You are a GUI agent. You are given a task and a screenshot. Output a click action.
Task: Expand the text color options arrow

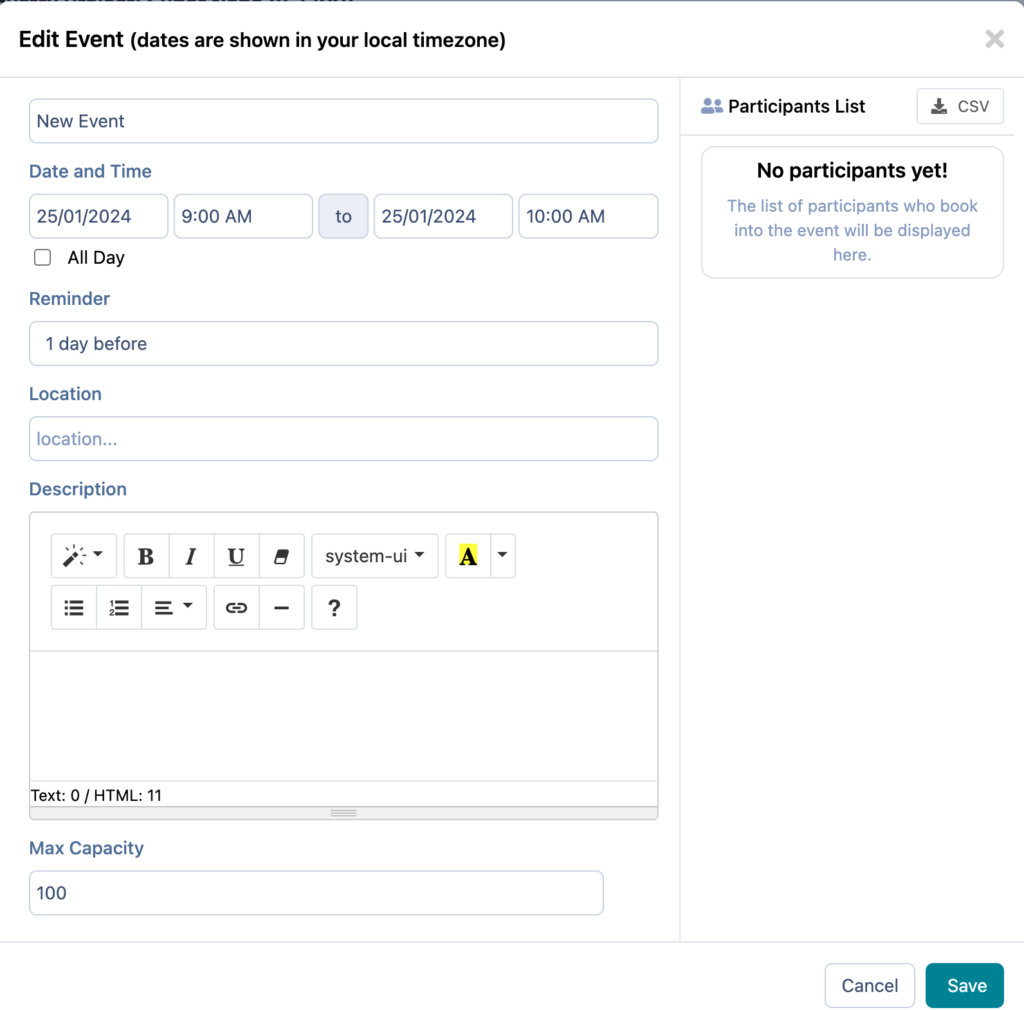(x=503, y=556)
